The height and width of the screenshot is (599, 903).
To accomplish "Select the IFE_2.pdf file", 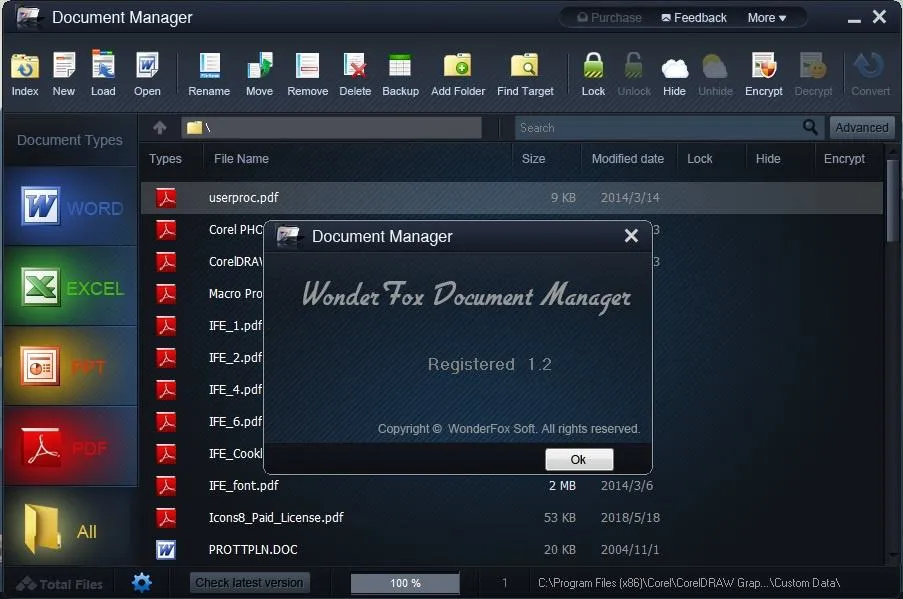I will (235, 358).
